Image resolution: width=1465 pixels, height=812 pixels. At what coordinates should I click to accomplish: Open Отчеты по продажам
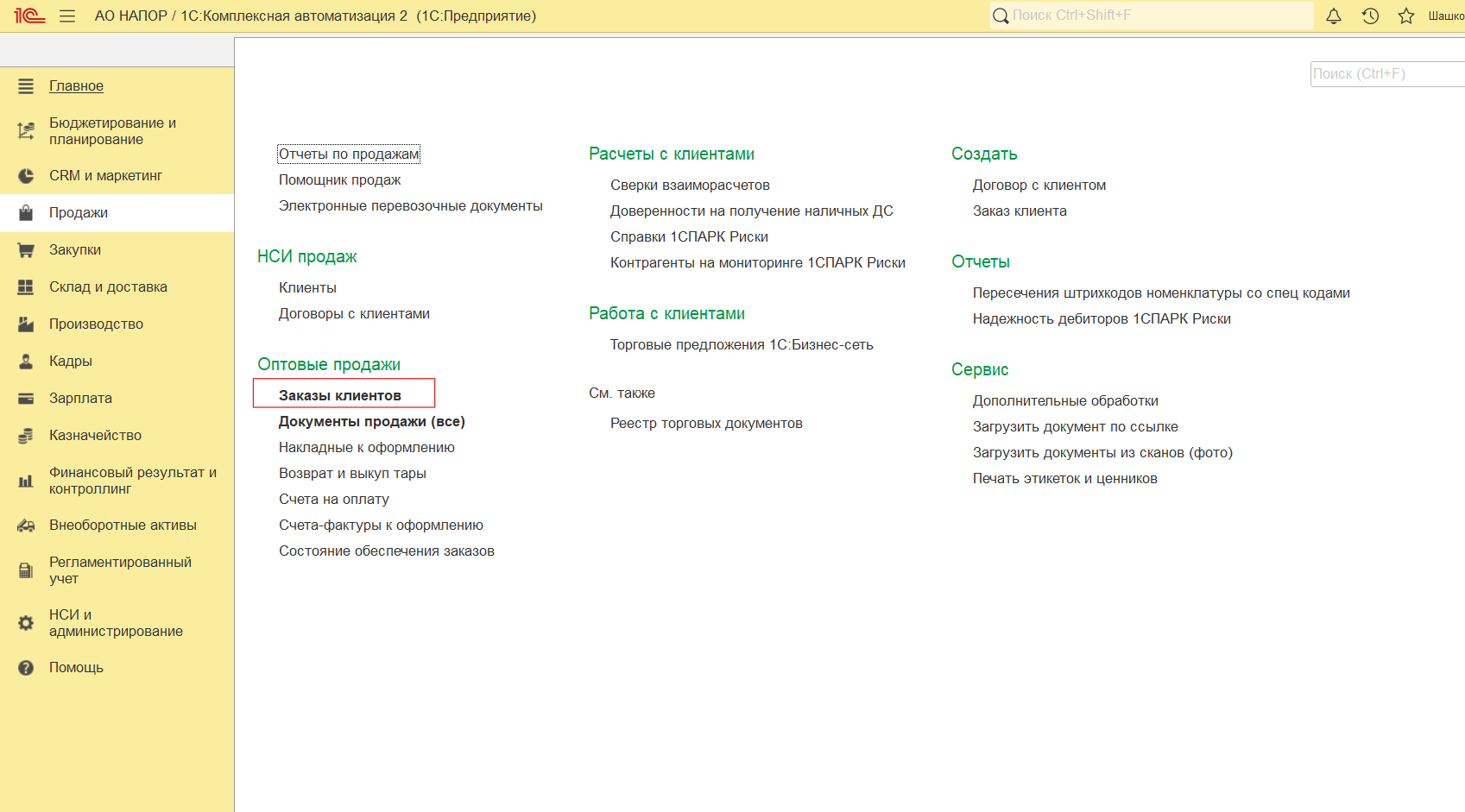[x=348, y=154]
